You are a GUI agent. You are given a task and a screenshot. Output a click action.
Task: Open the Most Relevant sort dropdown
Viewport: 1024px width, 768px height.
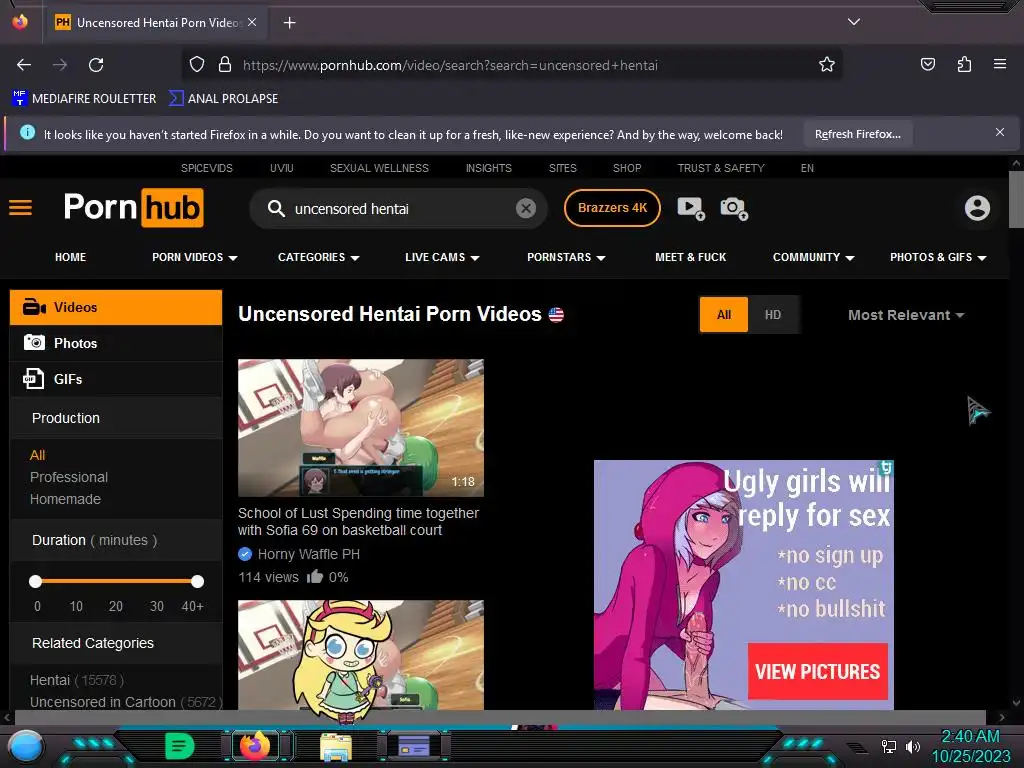coord(906,315)
